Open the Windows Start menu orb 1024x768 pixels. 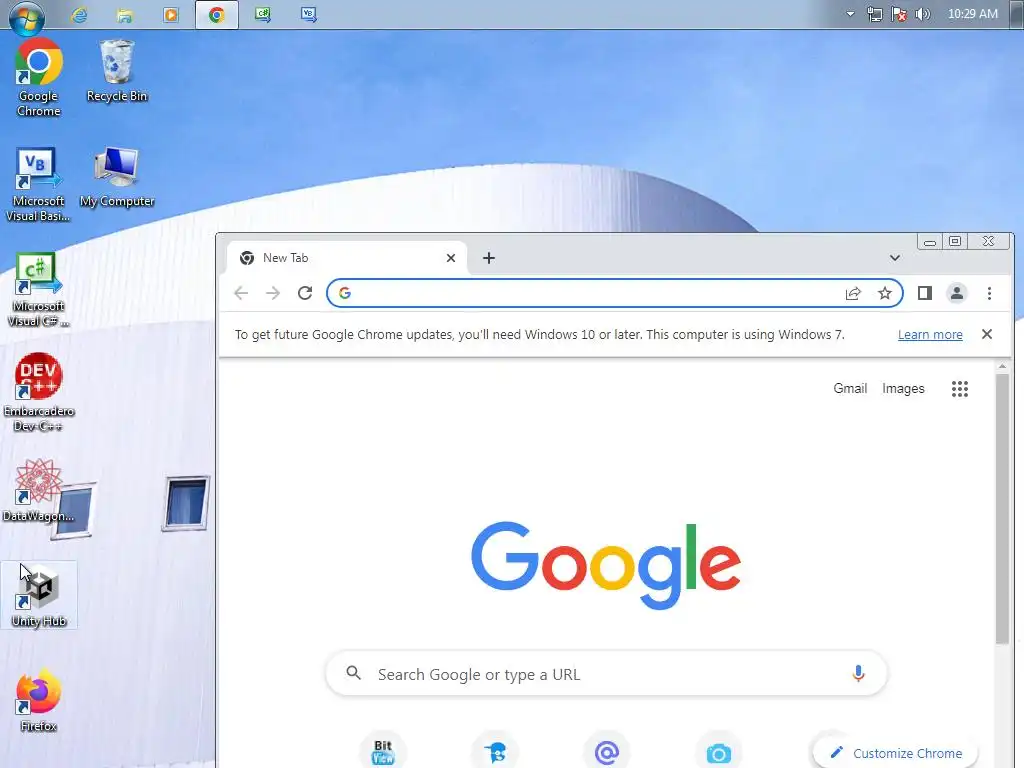coord(27,16)
